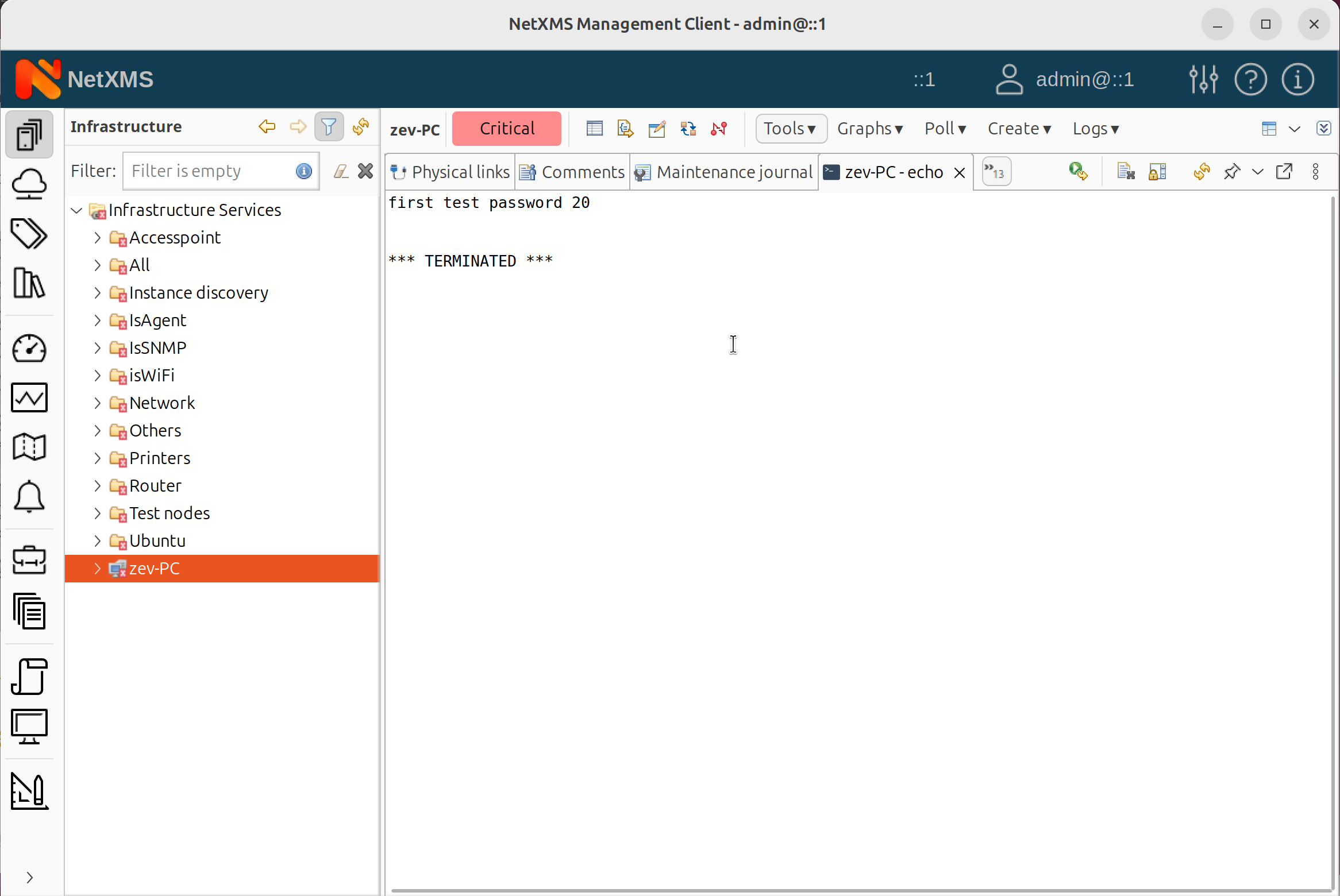Select the Router container in the tree

tap(155, 486)
